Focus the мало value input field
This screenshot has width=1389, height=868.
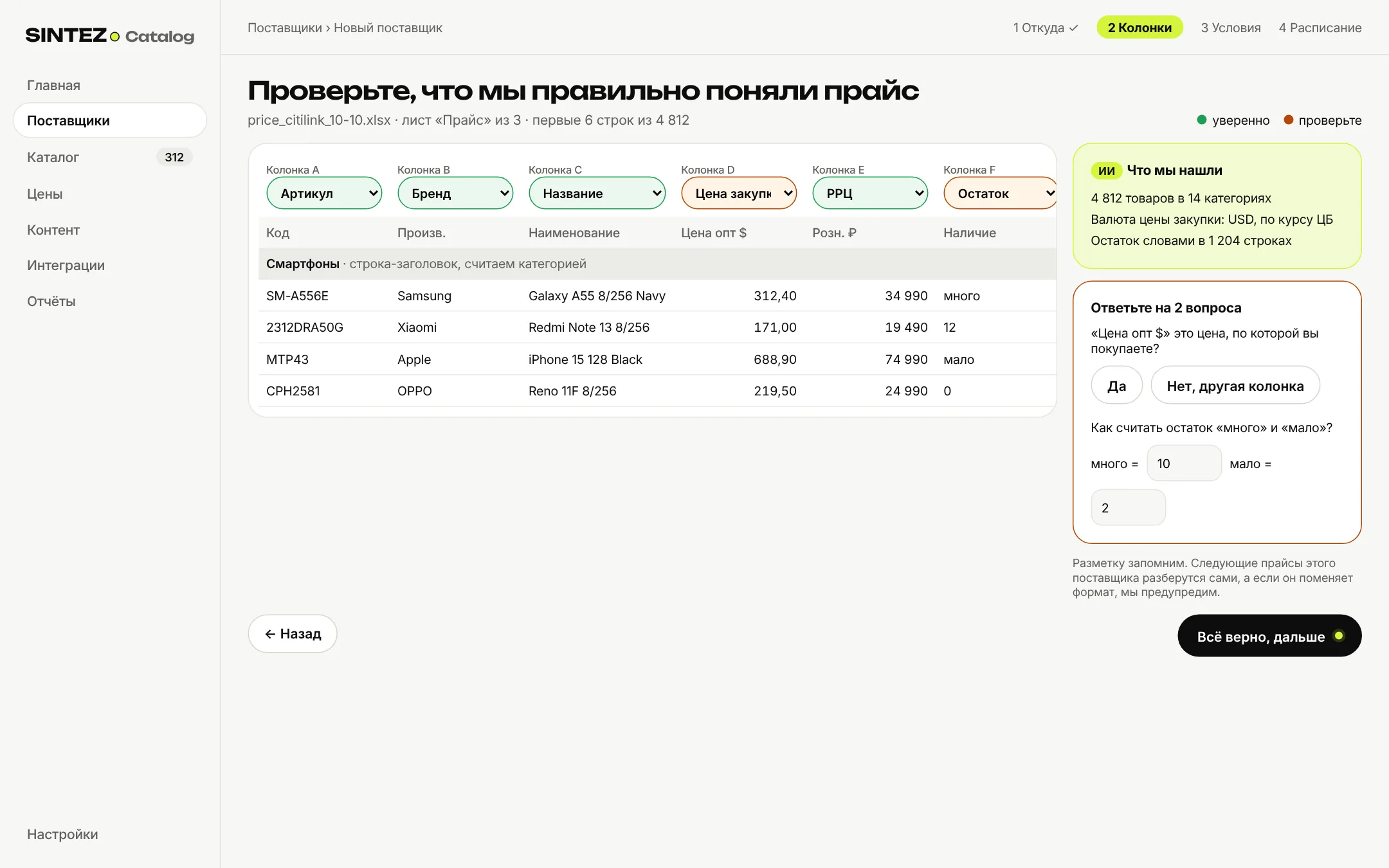coord(1128,507)
